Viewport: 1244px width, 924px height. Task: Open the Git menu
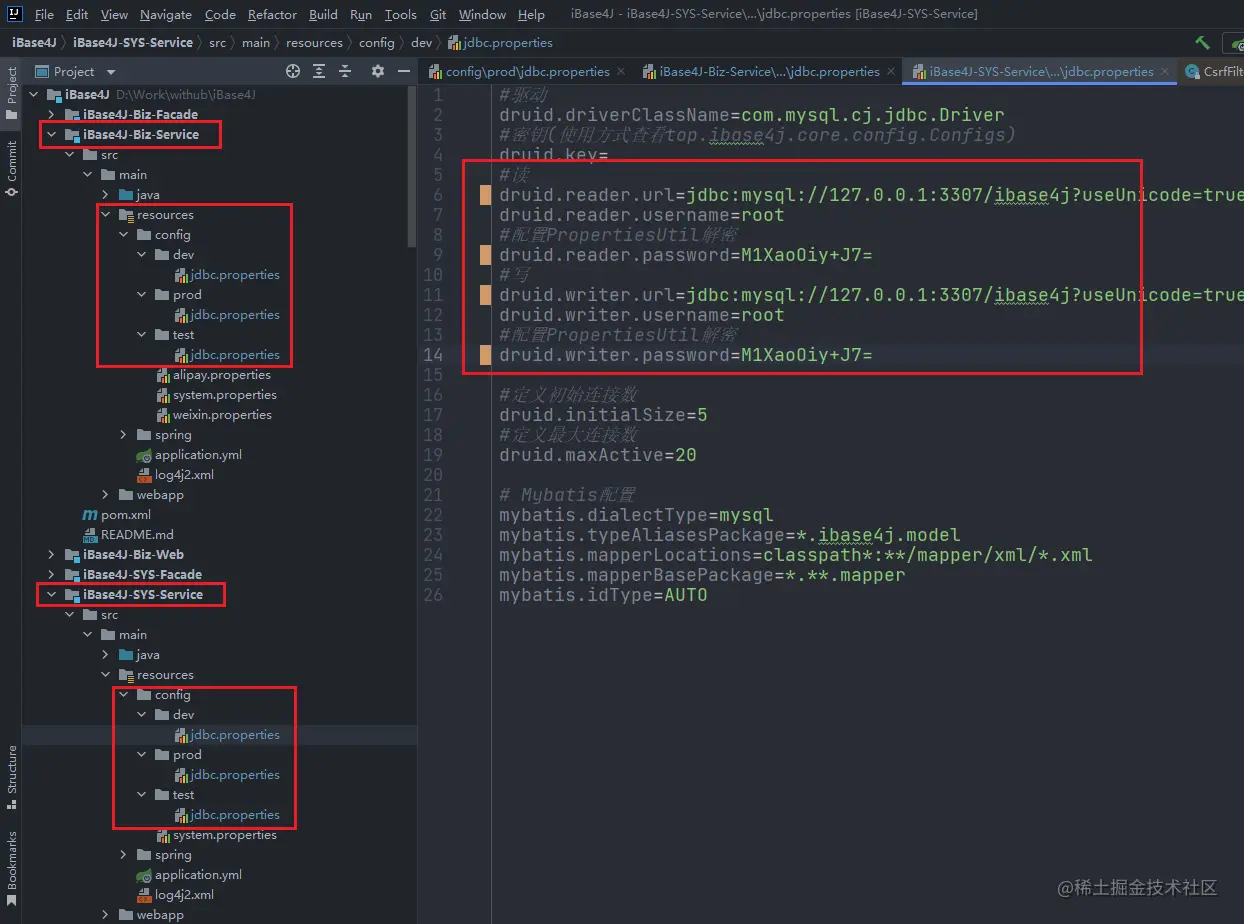click(438, 14)
